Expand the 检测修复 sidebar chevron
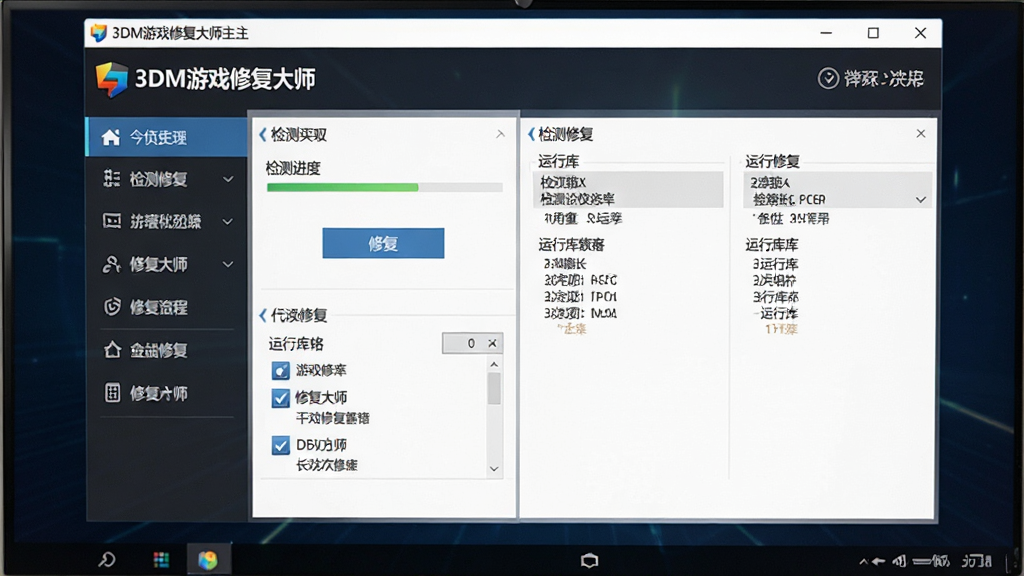 coord(228,179)
